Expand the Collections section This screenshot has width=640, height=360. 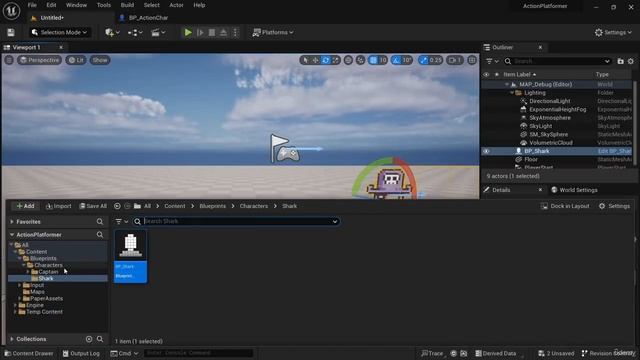coord(12,339)
